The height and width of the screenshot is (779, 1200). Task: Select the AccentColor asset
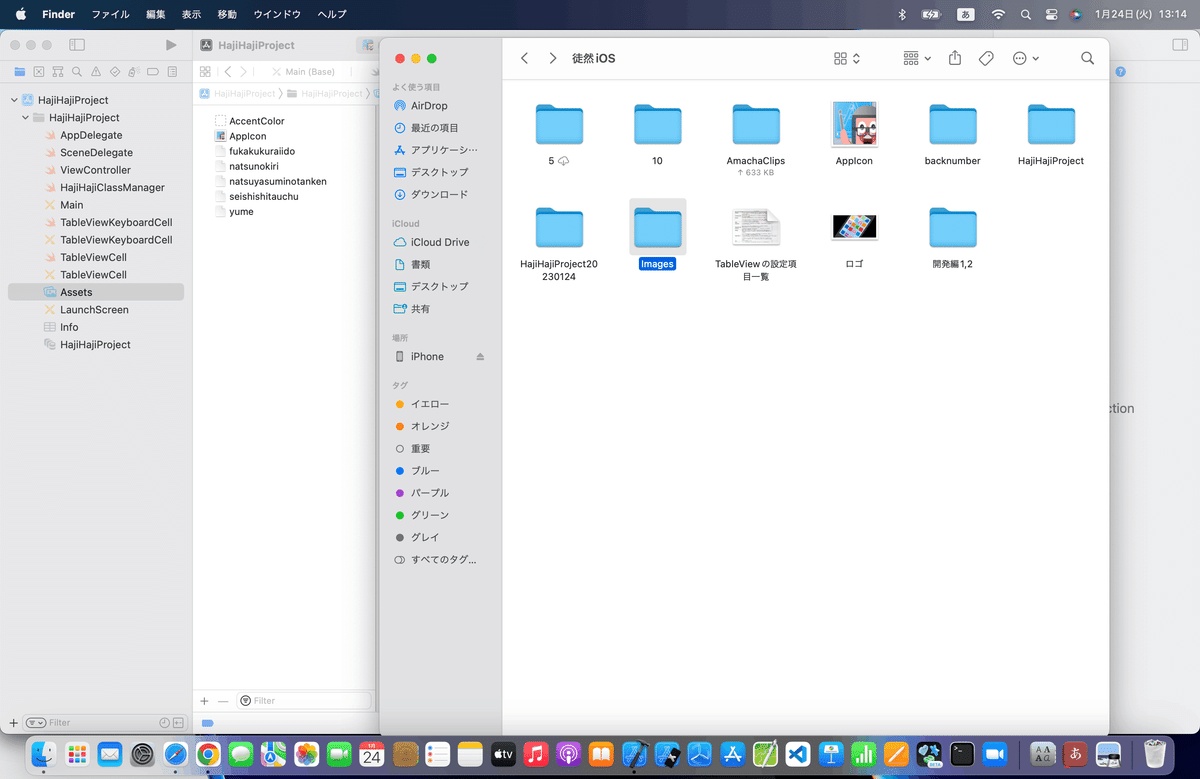(257, 121)
